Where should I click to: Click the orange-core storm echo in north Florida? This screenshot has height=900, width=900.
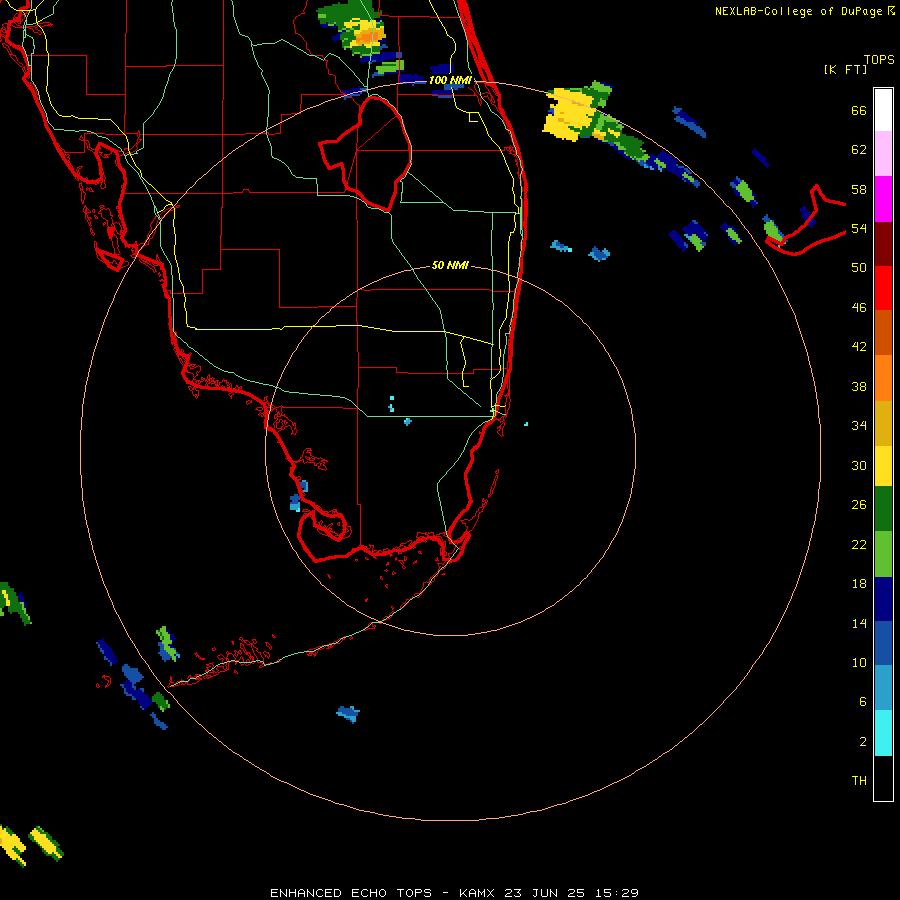pyautogui.click(x=367, y=36)
